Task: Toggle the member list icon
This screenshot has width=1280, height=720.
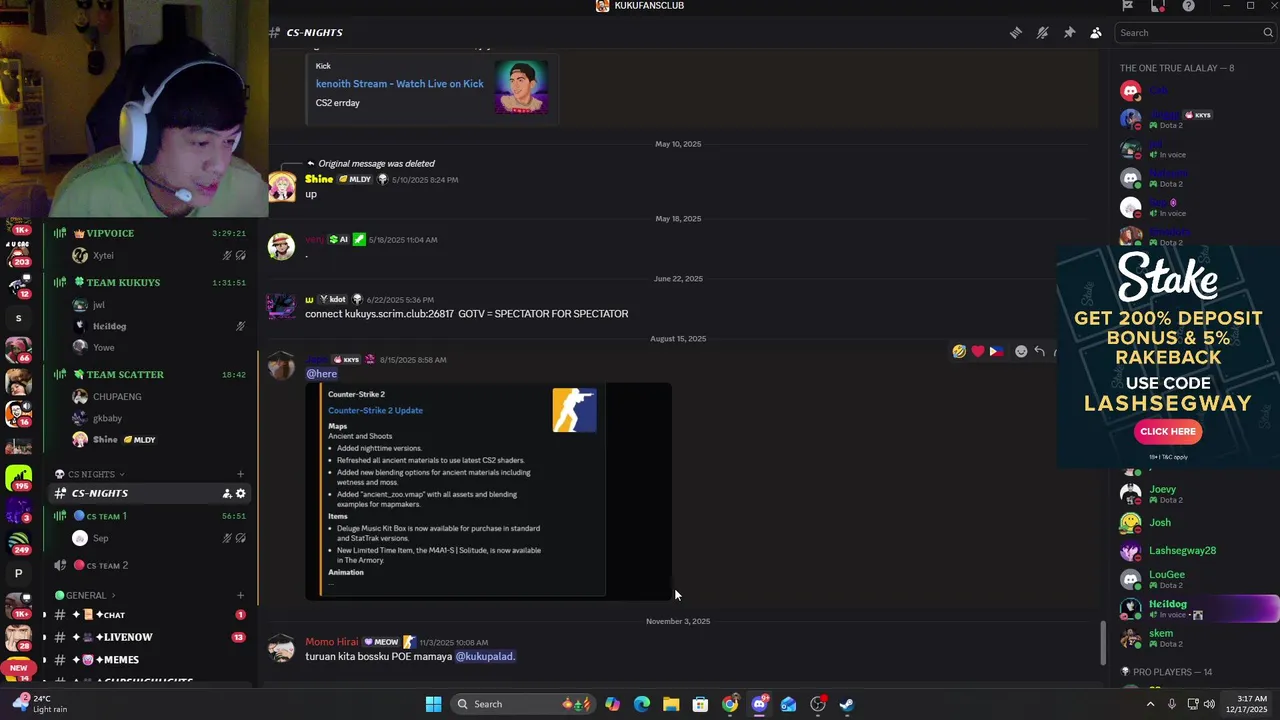Action: [1096, 33]
